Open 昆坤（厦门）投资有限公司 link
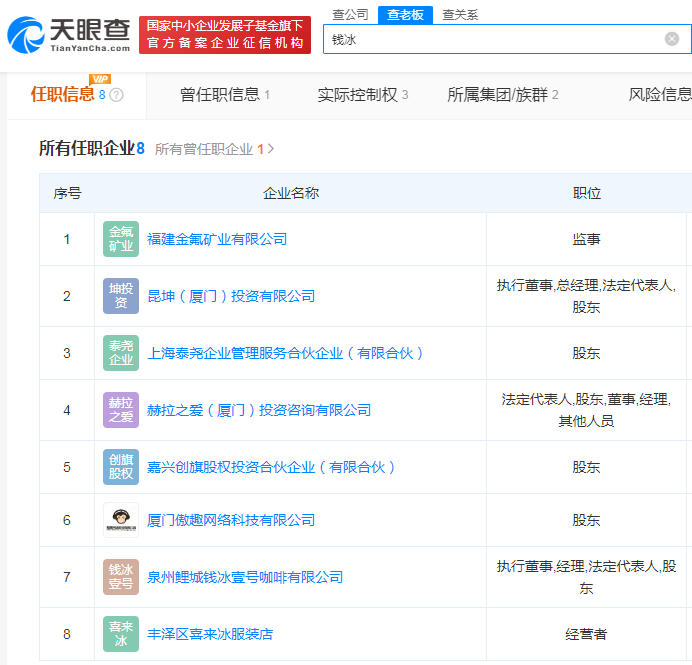The image size is (692, 665). coord(231,296)
